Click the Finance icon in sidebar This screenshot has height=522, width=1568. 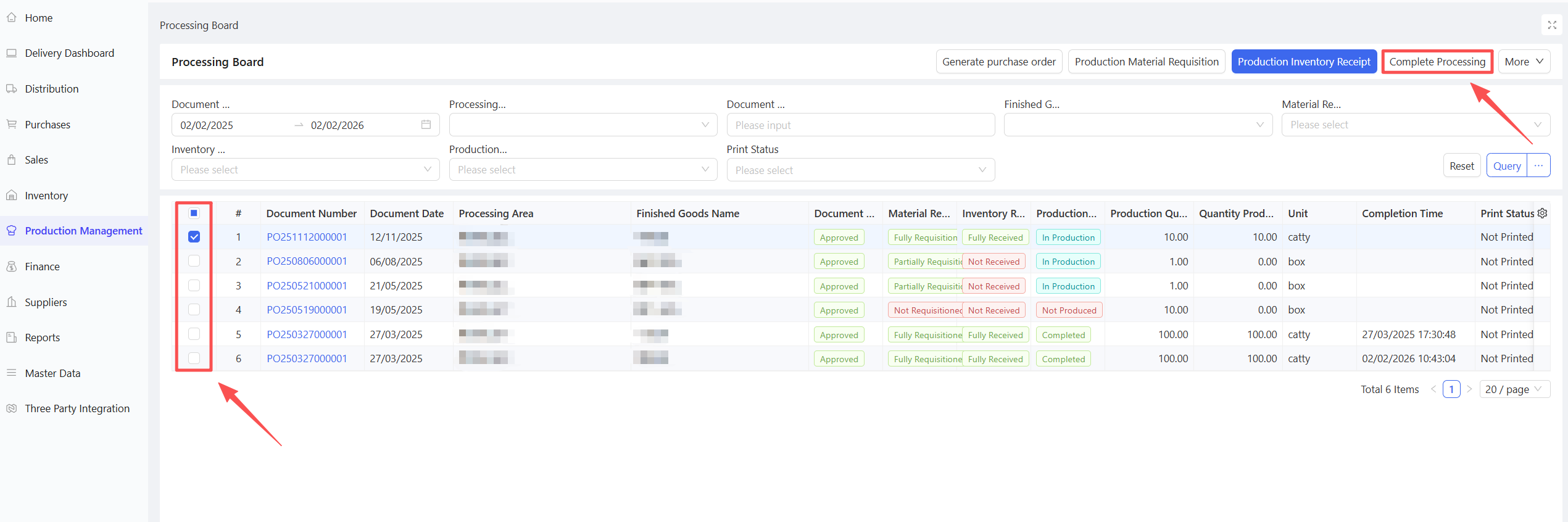point(12,267)
